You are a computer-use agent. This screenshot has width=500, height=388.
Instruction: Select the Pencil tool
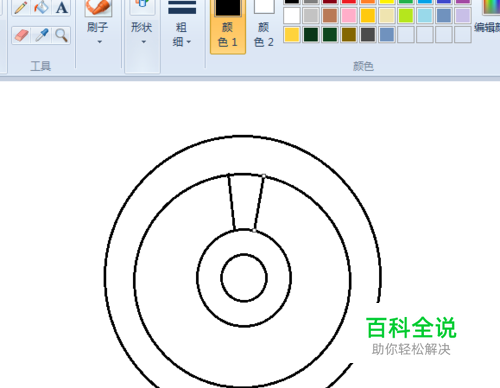tap(21, 7)
